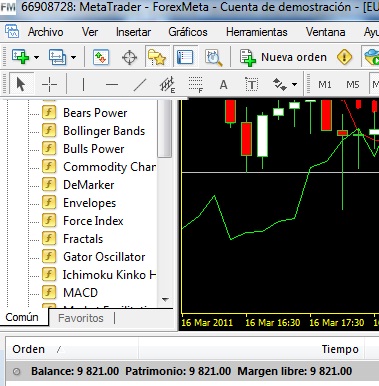Click the navigator scrollbar down arrow
This screenshot has width=379, height=386.
[165, 300]
